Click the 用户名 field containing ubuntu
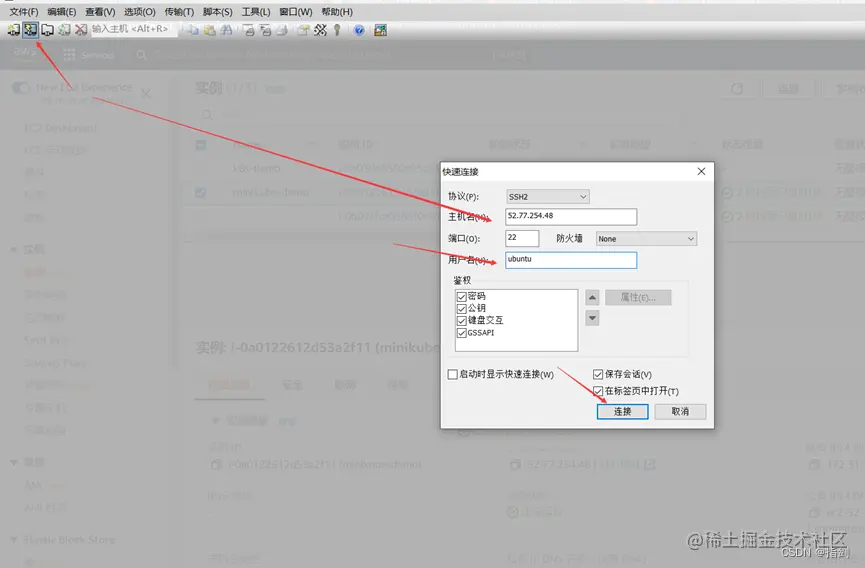865x568 pixels. click(x=571, y=260)
